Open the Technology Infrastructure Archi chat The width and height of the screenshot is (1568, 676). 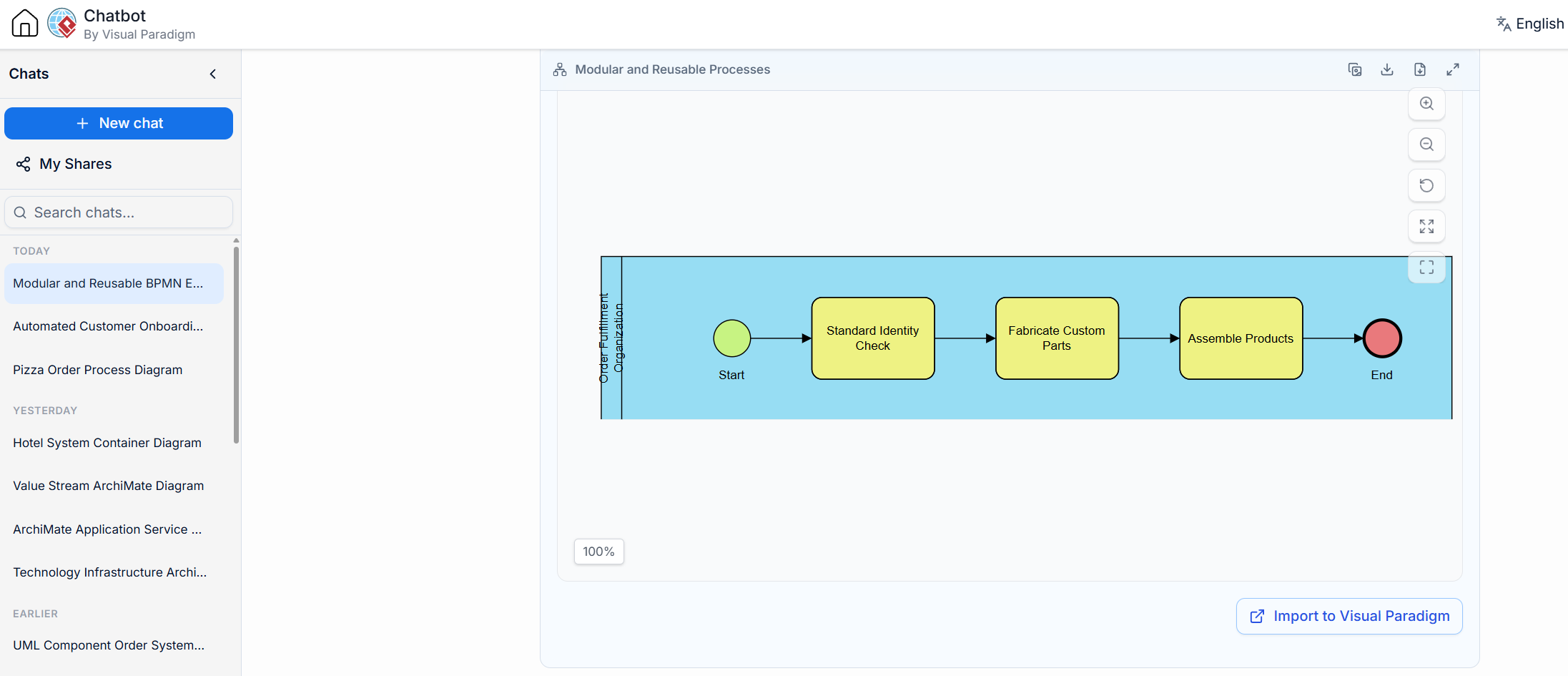(x=114, y=572)
